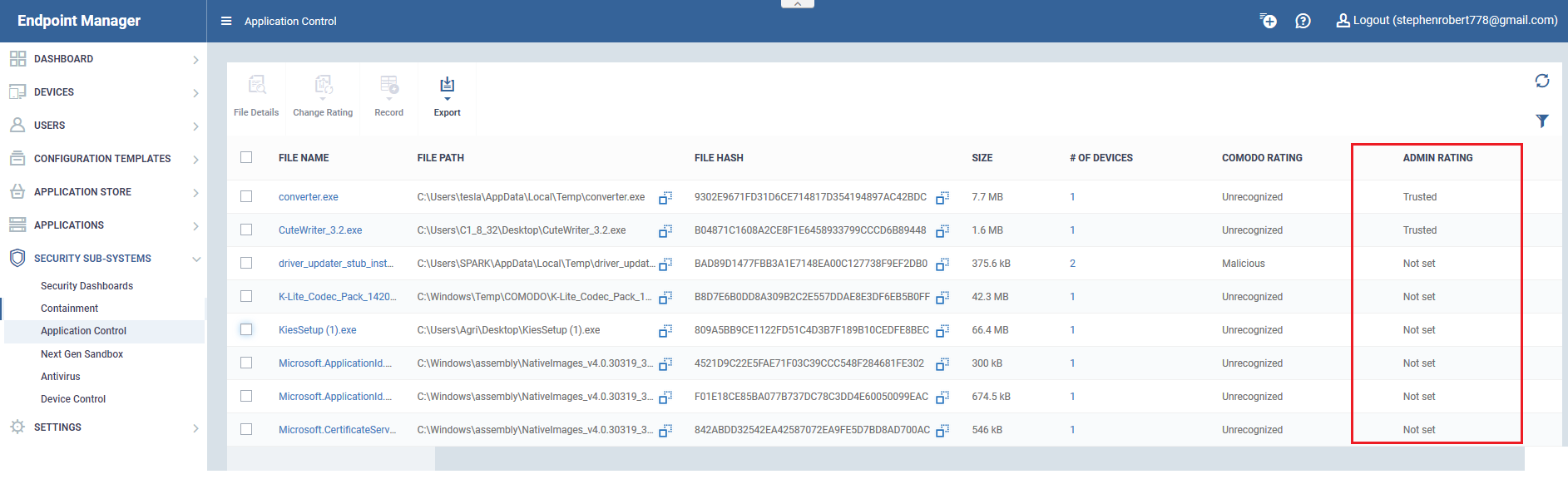Click the Security Sub-Systems shield icon

[17, 258]
